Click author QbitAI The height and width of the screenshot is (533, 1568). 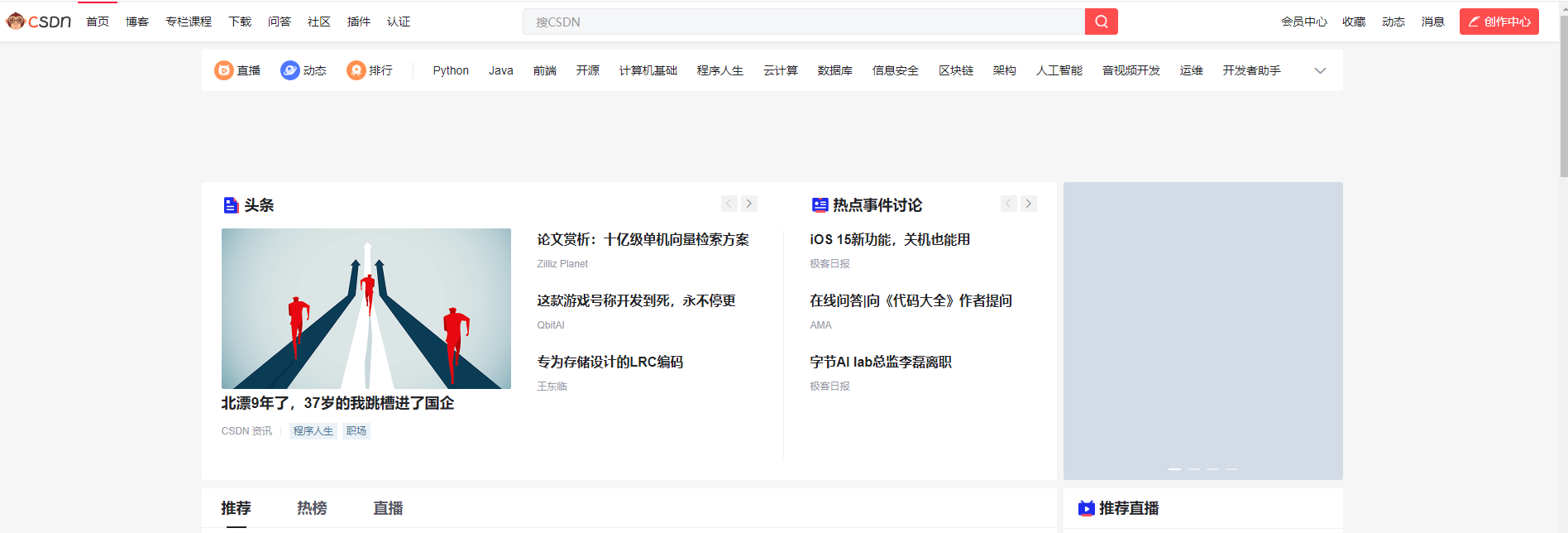click(x=551, y=325)
